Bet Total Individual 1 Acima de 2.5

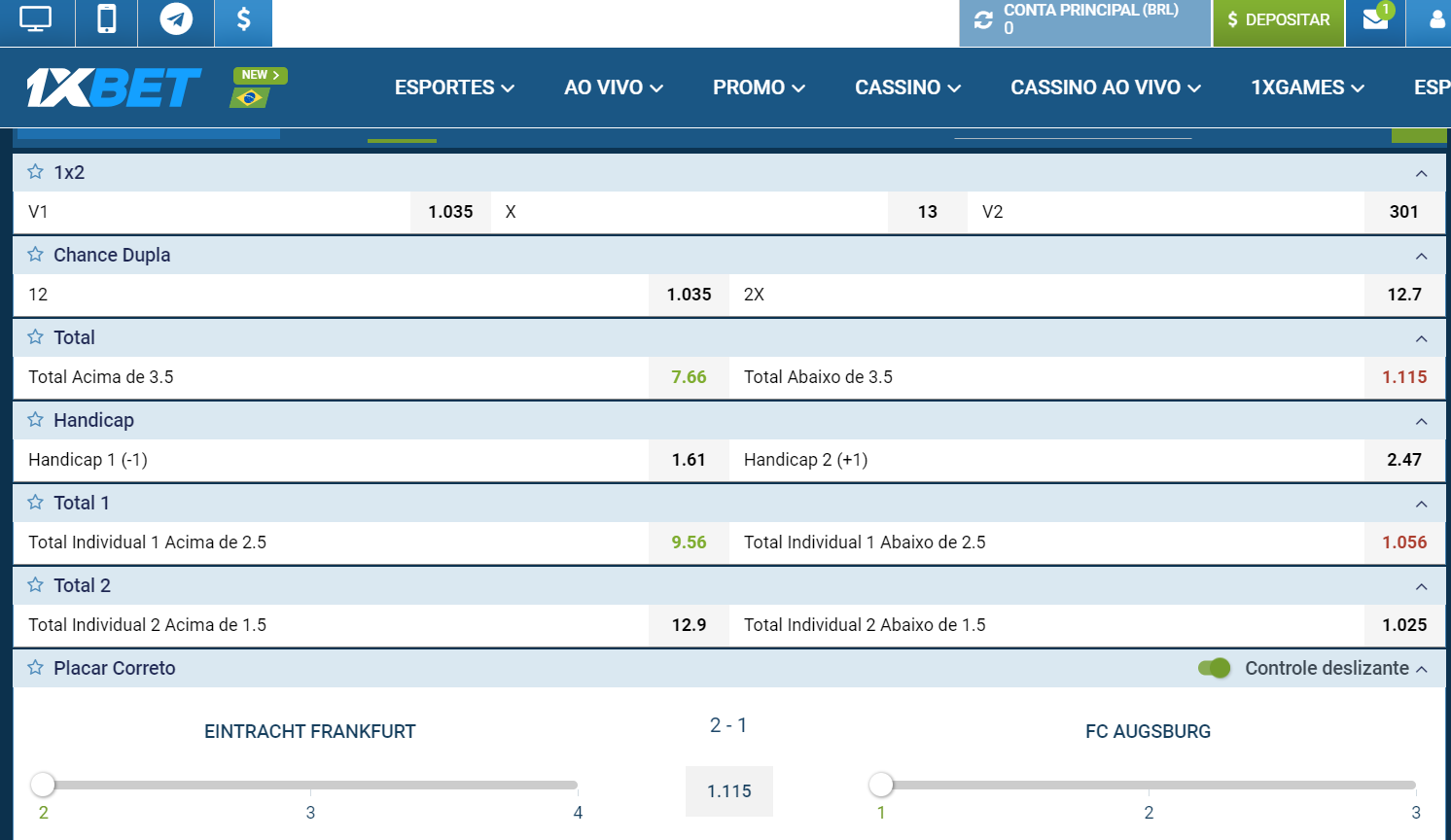click(x=372, y=542)
